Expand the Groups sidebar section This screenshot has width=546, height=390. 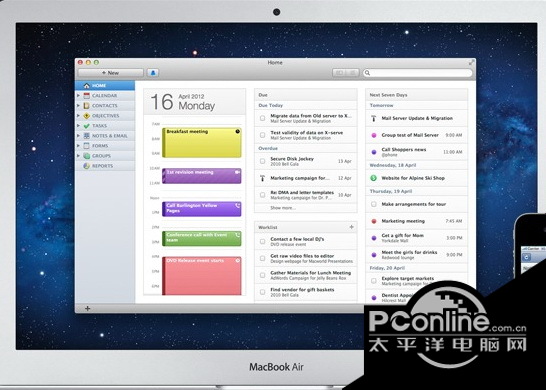(x=79, y=156)
